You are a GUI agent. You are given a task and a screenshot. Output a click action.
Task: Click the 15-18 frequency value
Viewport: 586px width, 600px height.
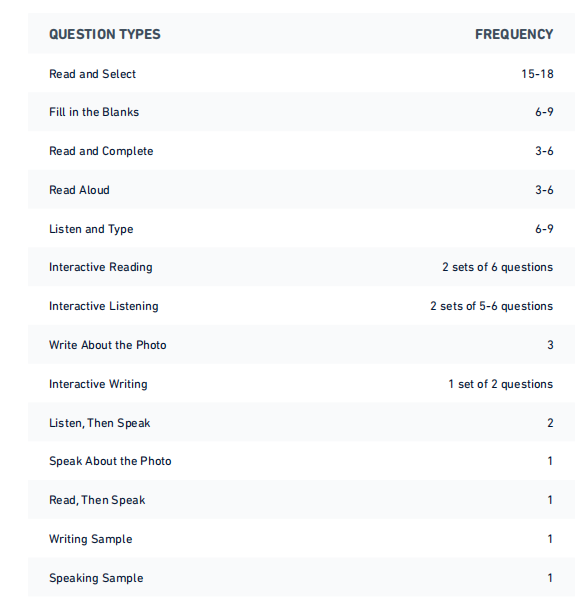[537, 74]
